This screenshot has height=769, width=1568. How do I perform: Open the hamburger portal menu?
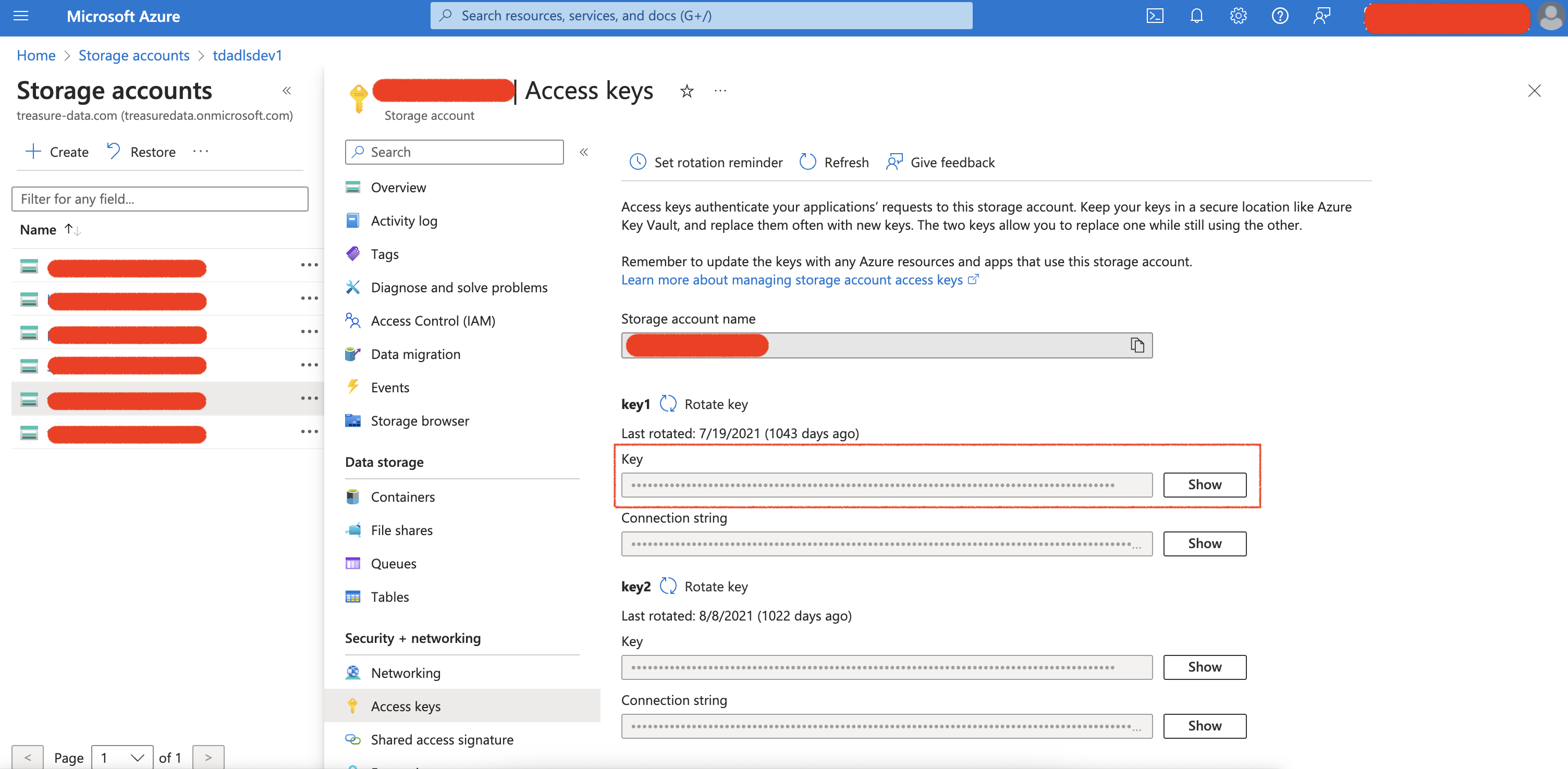tap(21, 16)
